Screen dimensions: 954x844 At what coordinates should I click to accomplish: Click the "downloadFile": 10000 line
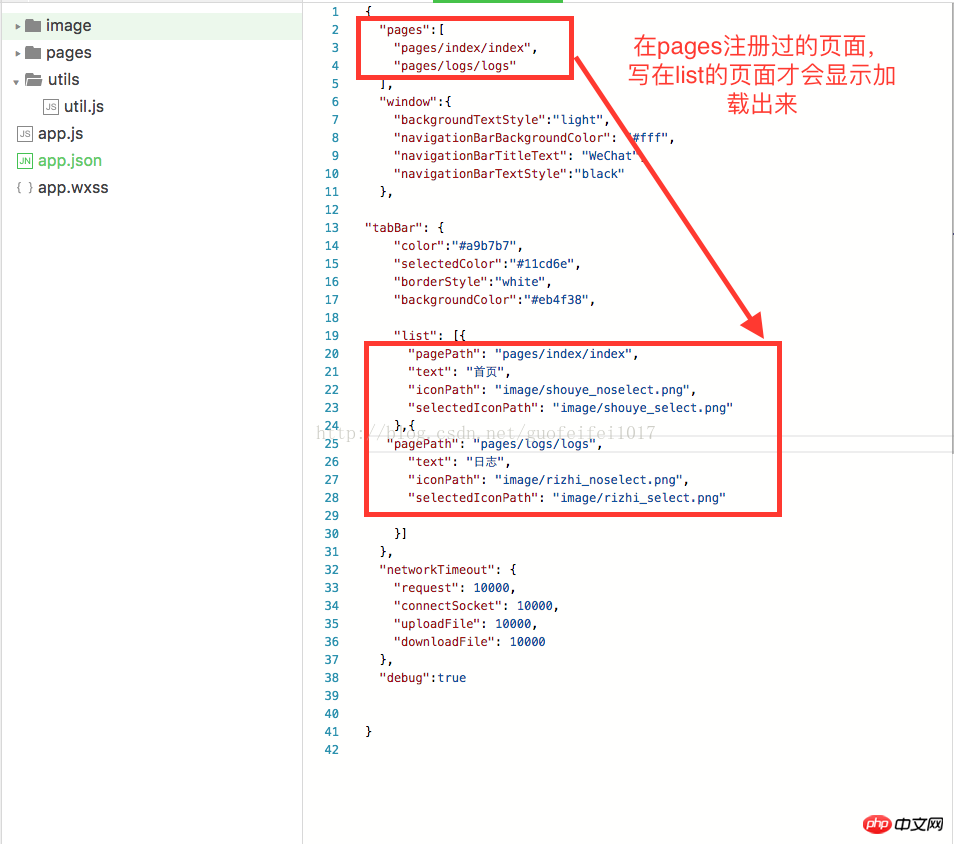click(469, 641)
